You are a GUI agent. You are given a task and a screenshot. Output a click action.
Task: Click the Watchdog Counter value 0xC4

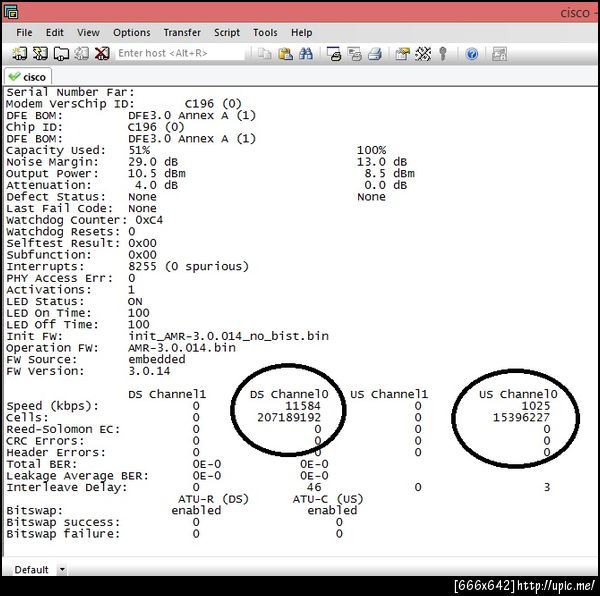coord(149,220)
